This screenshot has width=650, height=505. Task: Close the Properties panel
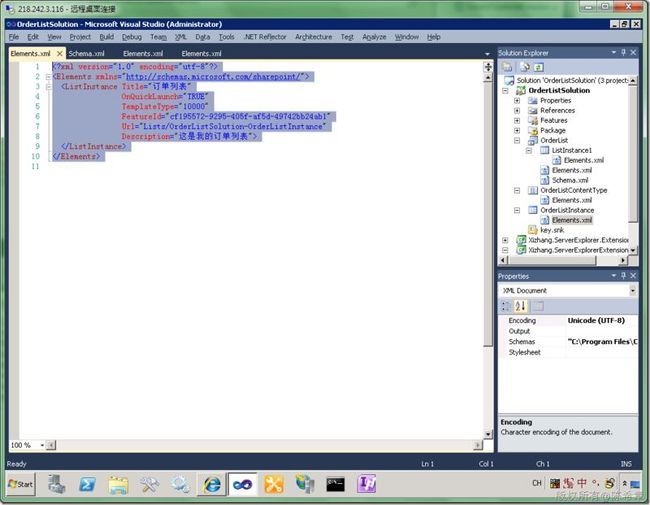click(633, 276)
